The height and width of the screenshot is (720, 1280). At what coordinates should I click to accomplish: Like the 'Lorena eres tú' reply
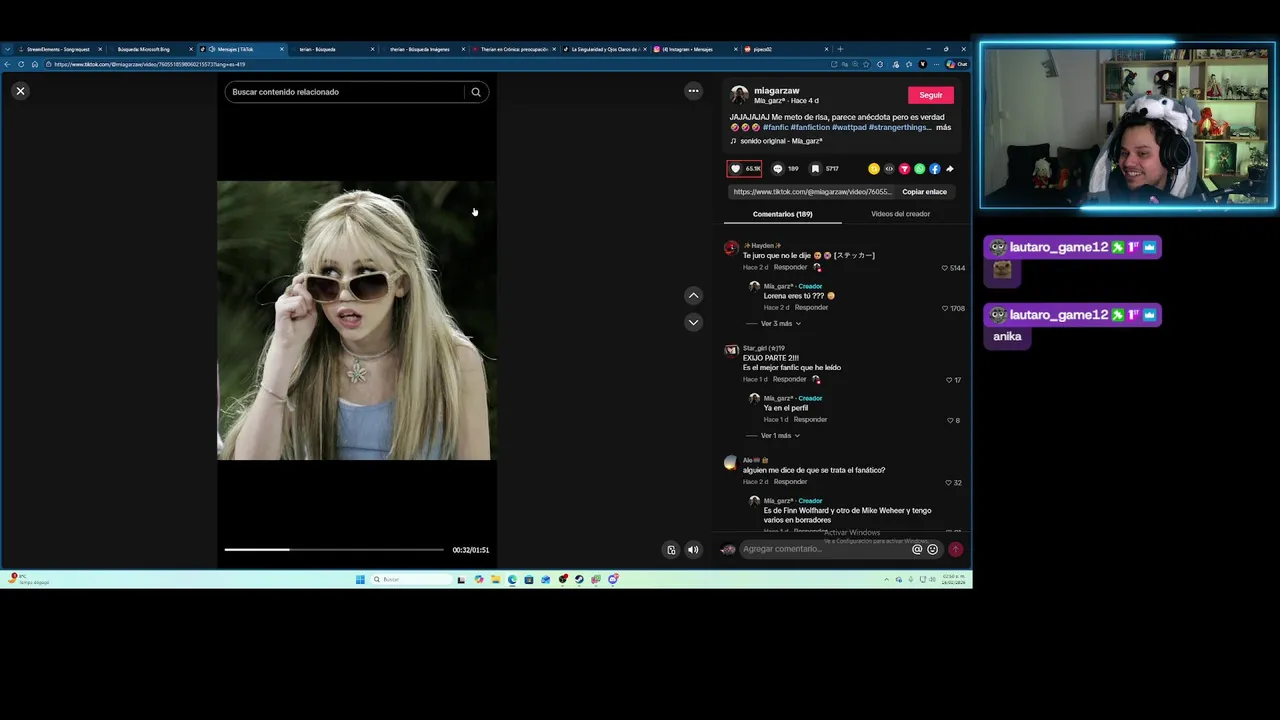944,308
